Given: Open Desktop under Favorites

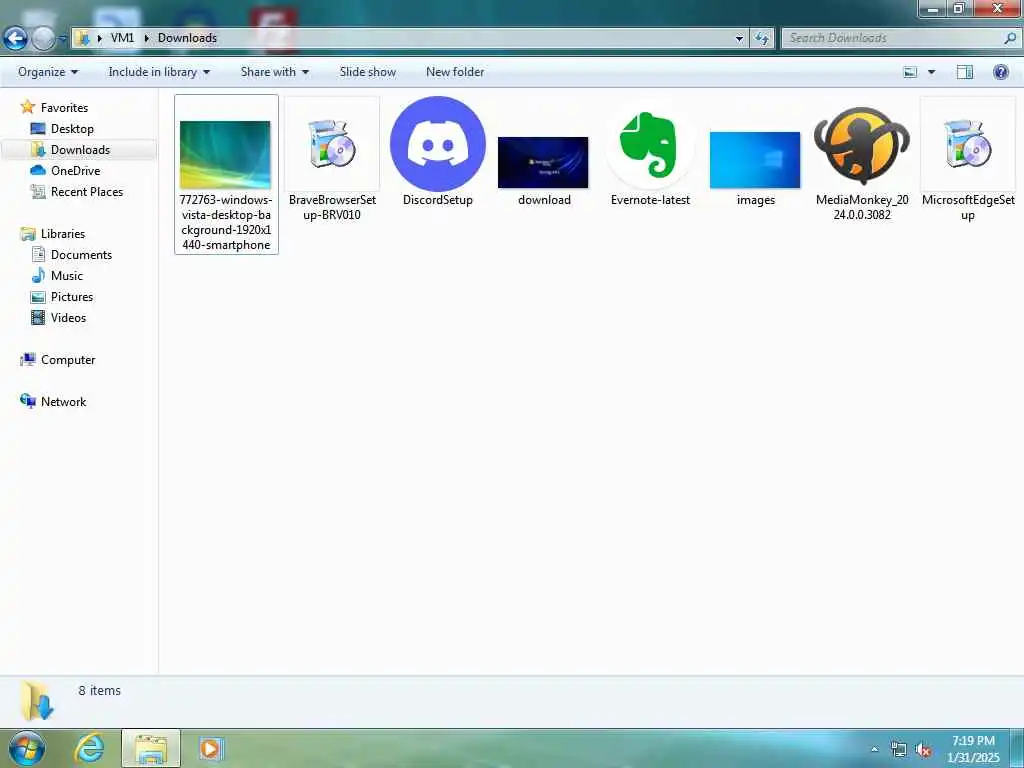Looking at the screenshot, I should pos(72,129).
